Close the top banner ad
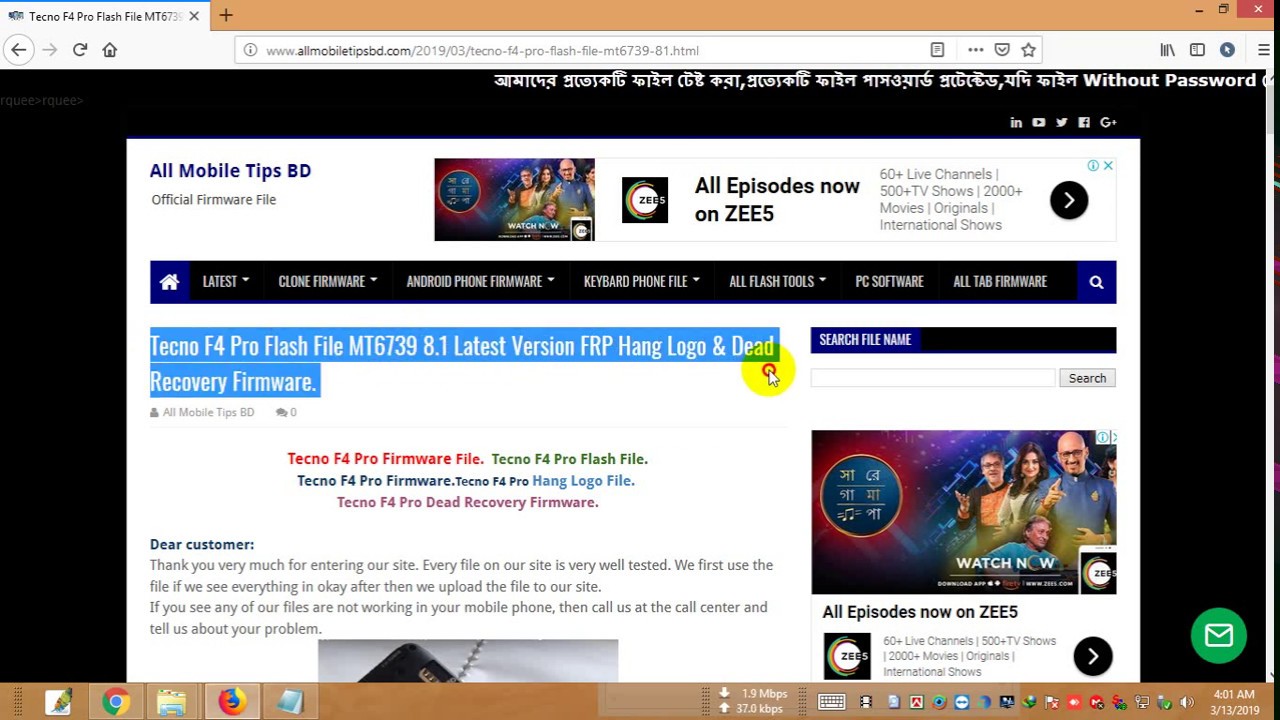This screenshot has width=1280, height=720. [x=1108, y=165]
